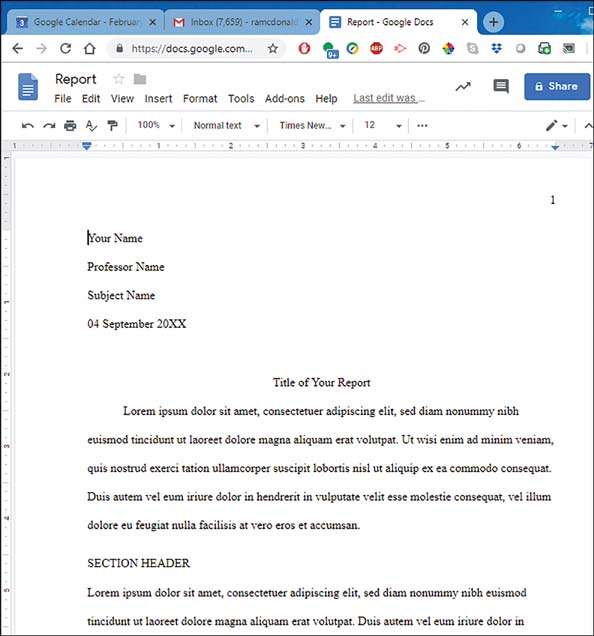Click the blue Share button
This screenshot has height=636, width=594.
pos(557,86)
